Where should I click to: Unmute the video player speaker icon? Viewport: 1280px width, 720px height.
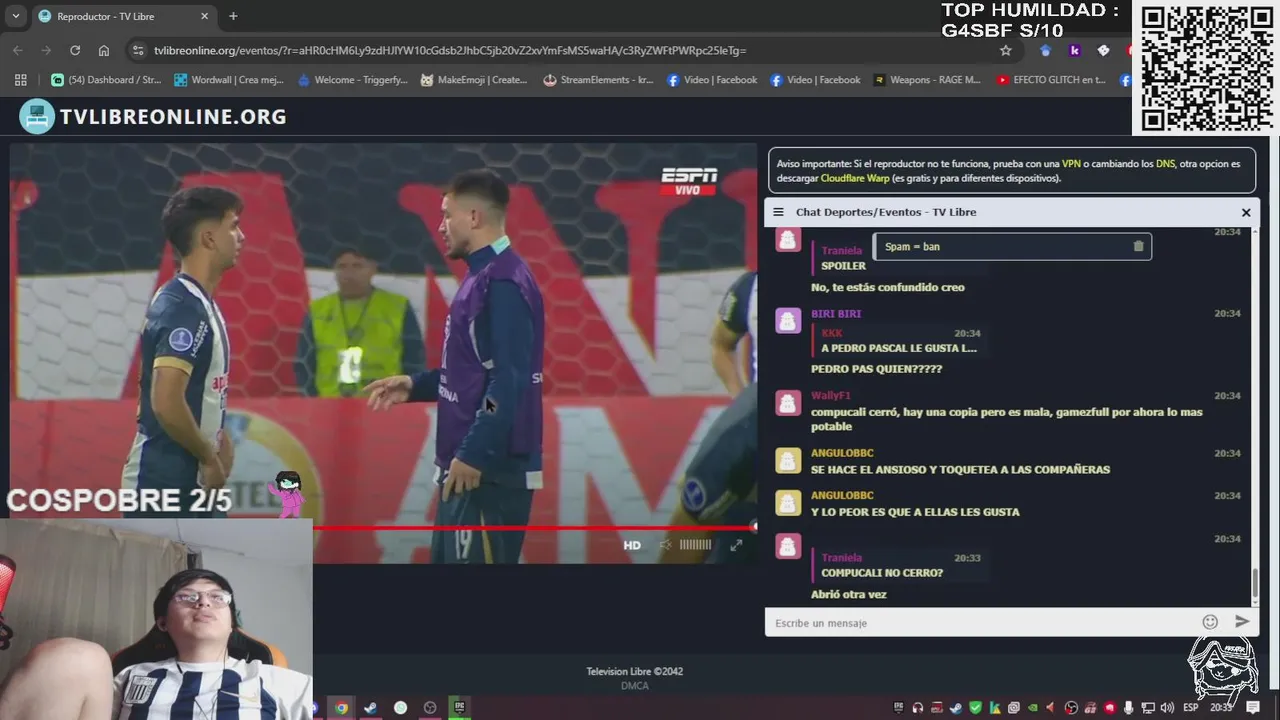pos(665,545)
